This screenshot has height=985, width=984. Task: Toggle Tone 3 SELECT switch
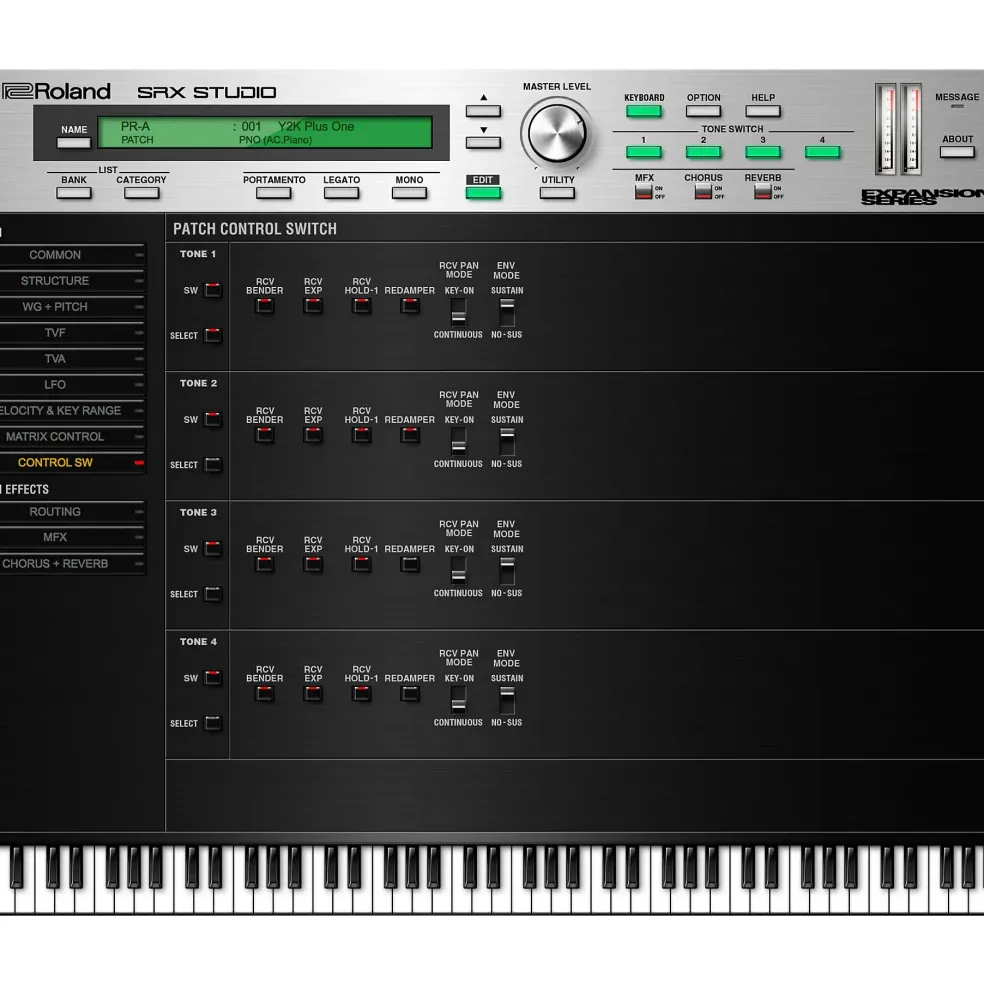(213, 594)
